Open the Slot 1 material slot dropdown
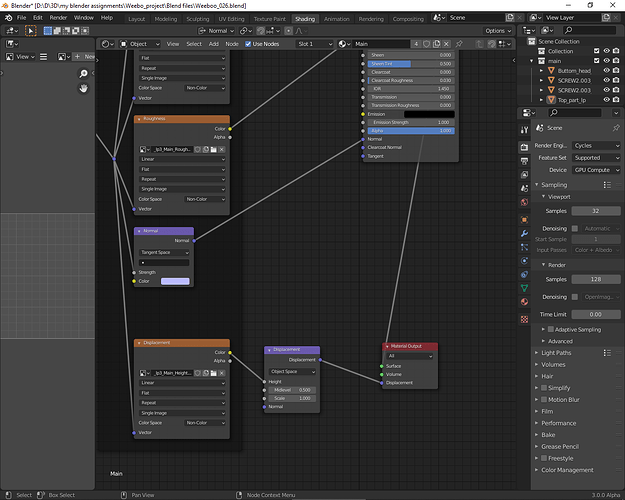 [x=314, y=44]
